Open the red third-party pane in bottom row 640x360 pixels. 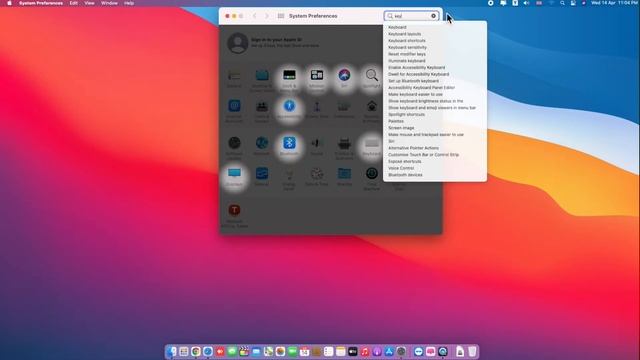click(x=234, y=210)
